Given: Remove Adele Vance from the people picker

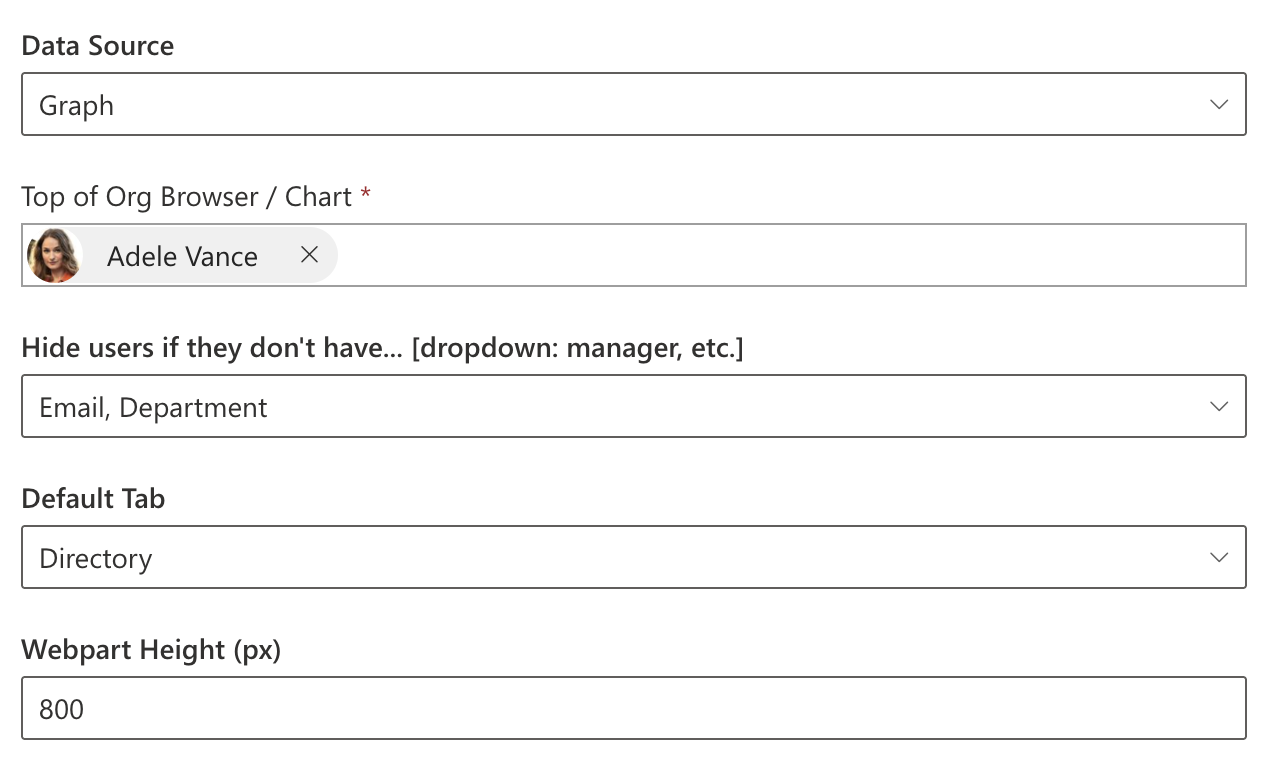Looking at the screenshot, I should pyautogui.click(x=310, y=255).
